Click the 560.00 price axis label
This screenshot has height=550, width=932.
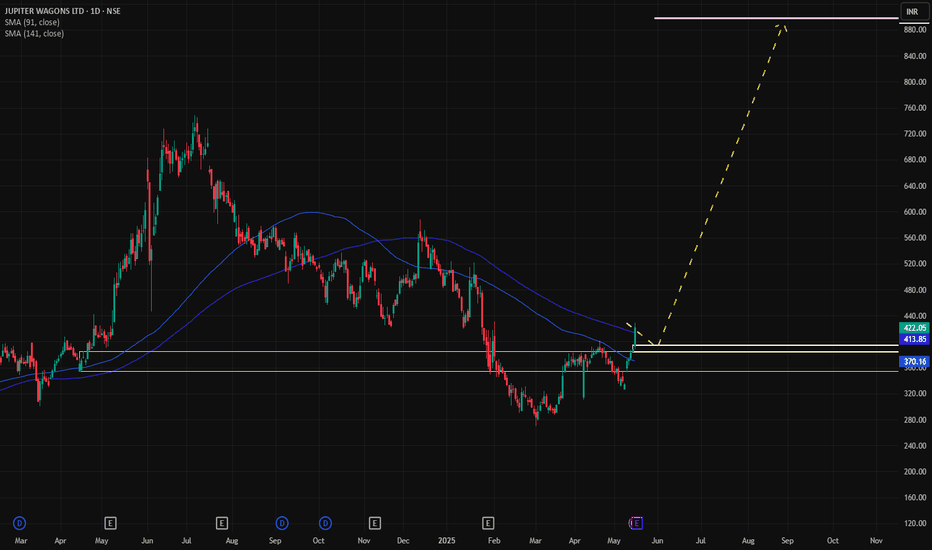(915, 238)
